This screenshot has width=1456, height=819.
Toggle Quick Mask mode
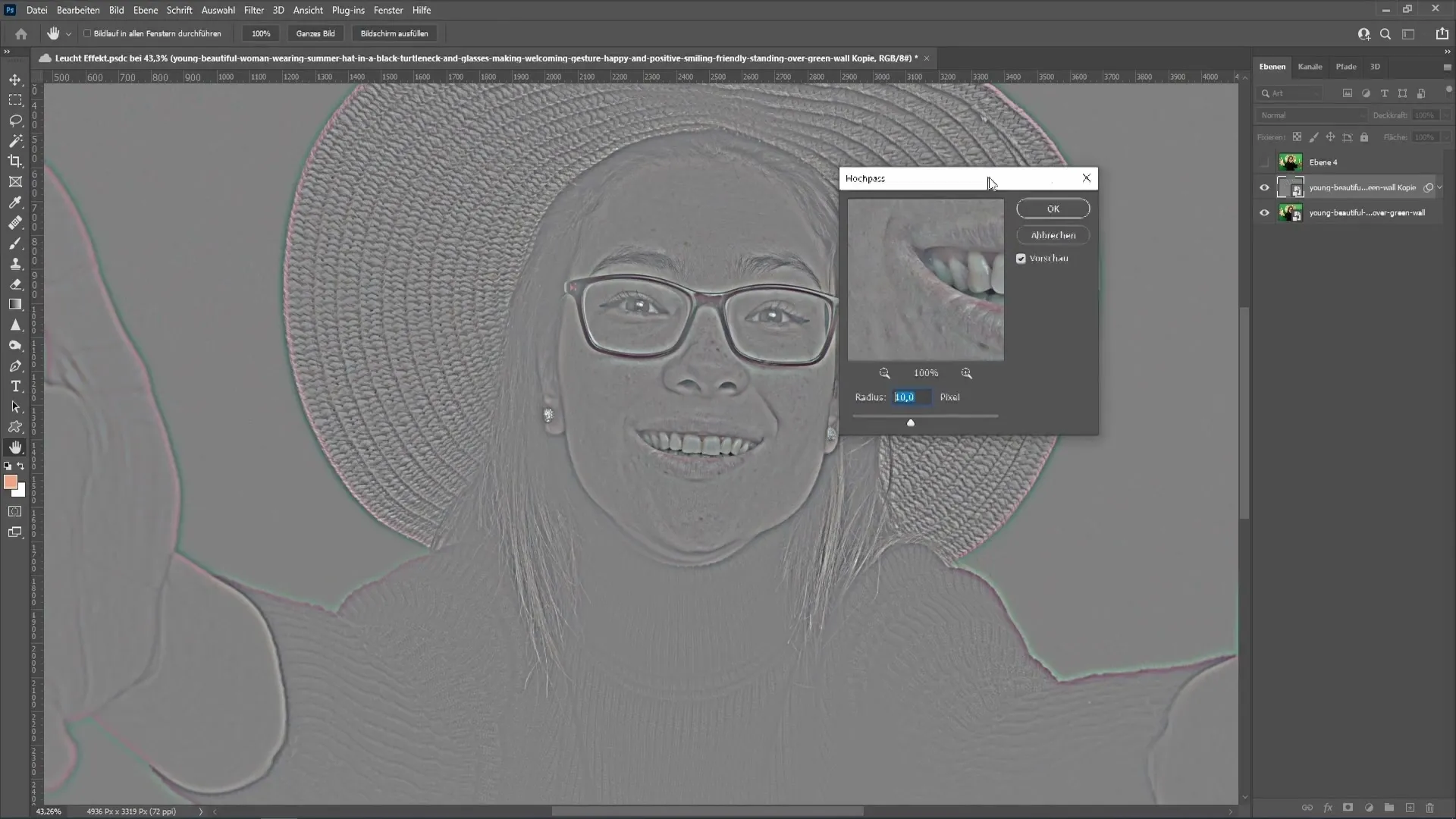pyautogui.click(x=15, y=512)
